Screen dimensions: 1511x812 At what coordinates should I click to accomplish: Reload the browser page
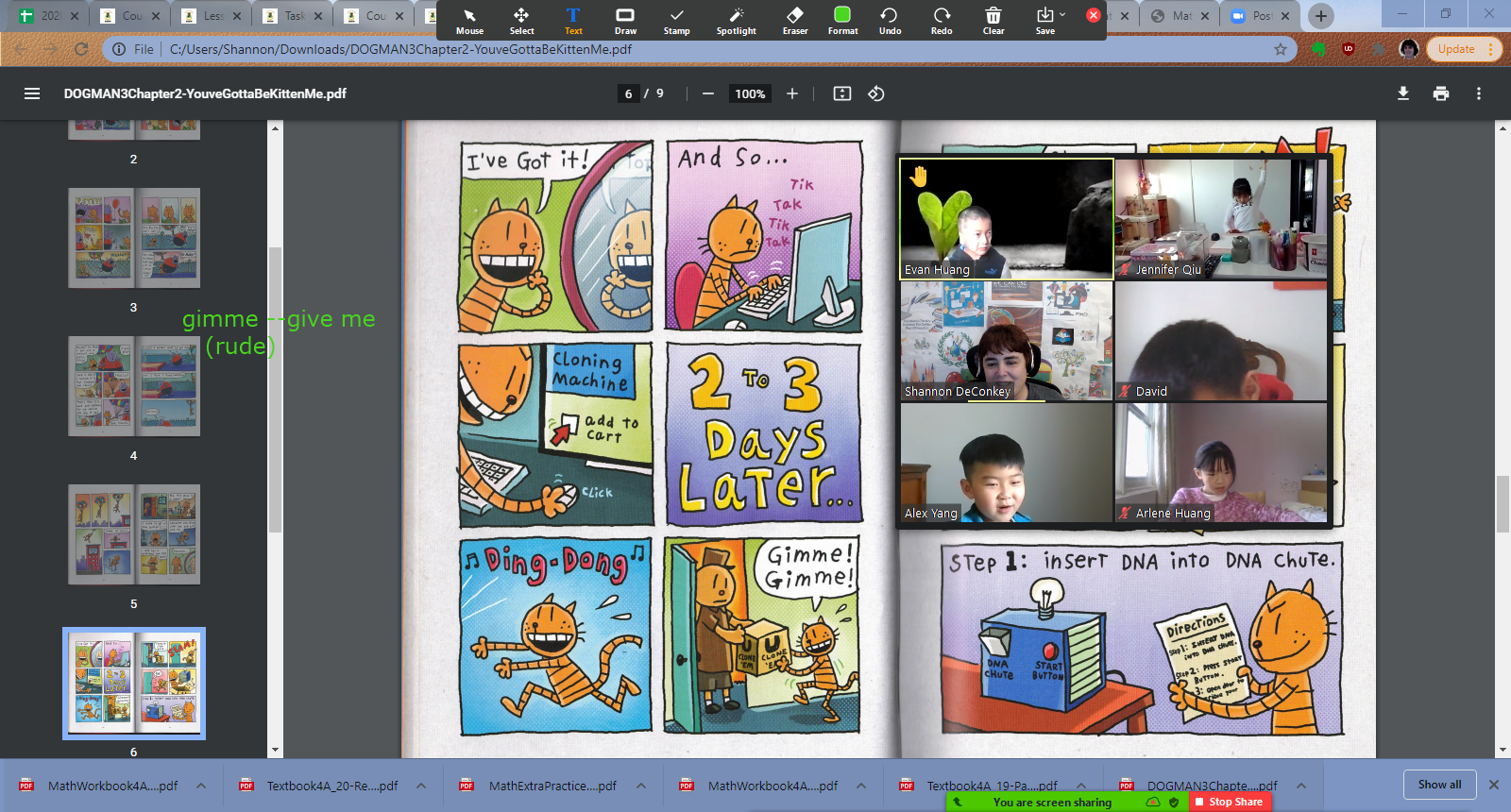pyautogui.click(x=81, y=49)
